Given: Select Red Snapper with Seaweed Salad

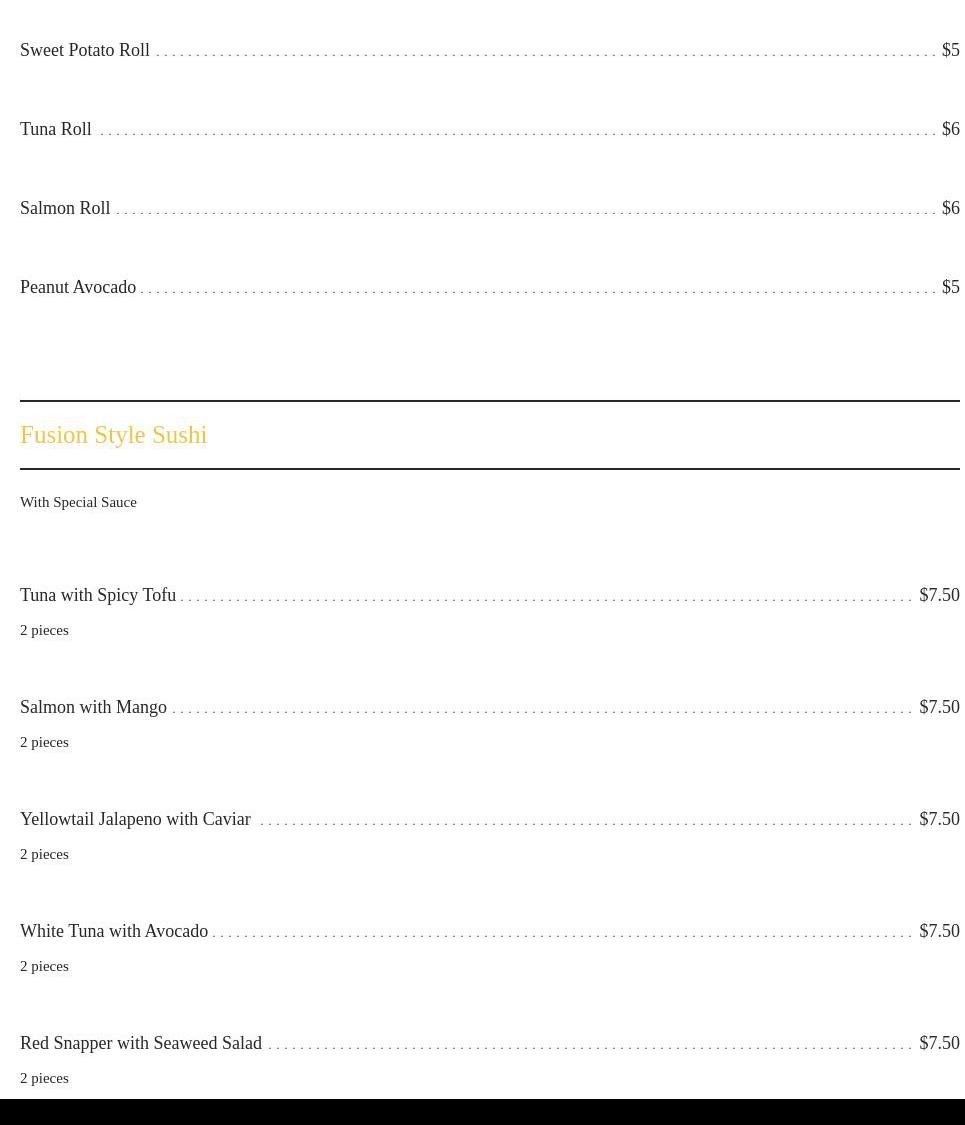Looking at the screenshot, I should pos(141,1043).
